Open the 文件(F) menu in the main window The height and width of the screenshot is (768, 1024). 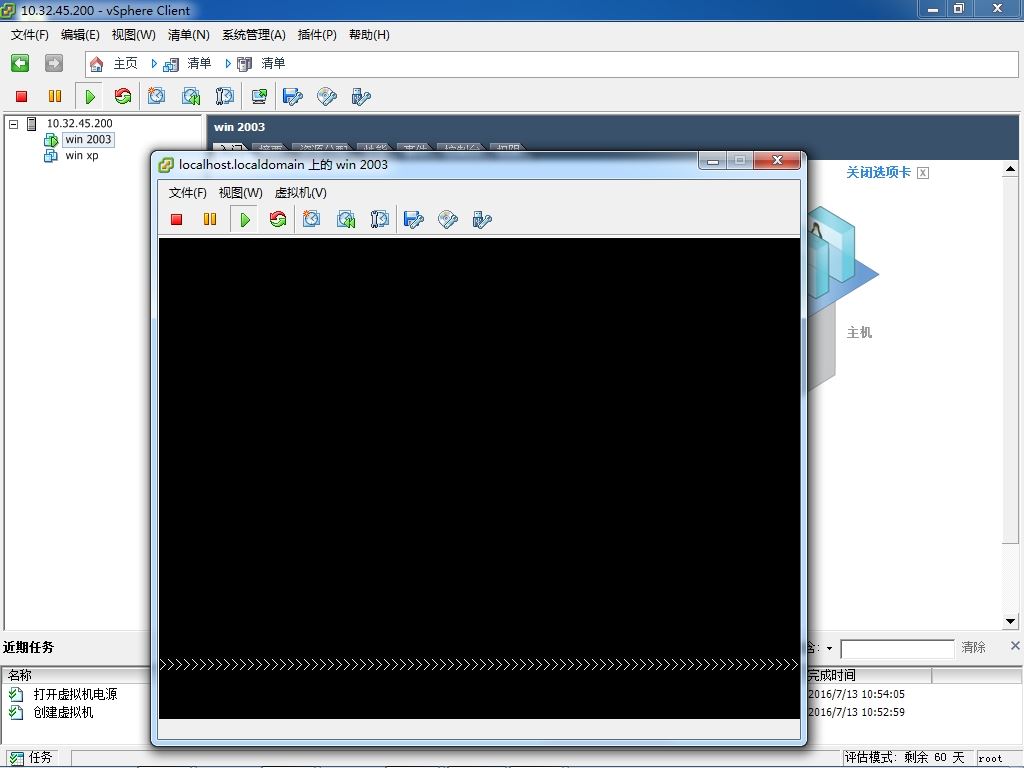[x=30, y=35]
